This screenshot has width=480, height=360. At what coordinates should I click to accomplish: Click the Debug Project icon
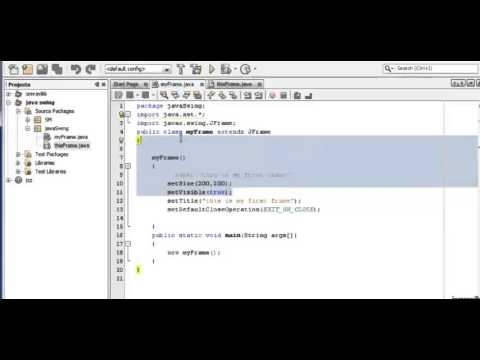click(x=226, y=69)
